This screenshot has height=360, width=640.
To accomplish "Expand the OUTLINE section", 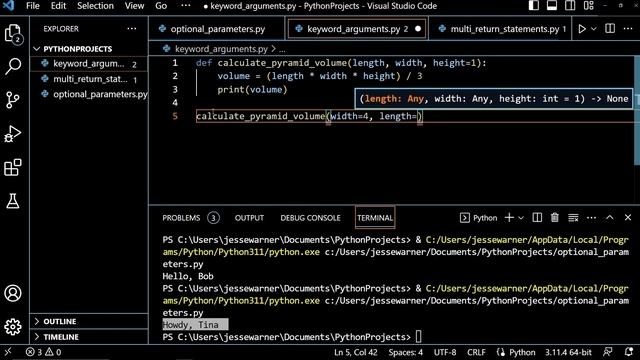I will tap(60, 321).
